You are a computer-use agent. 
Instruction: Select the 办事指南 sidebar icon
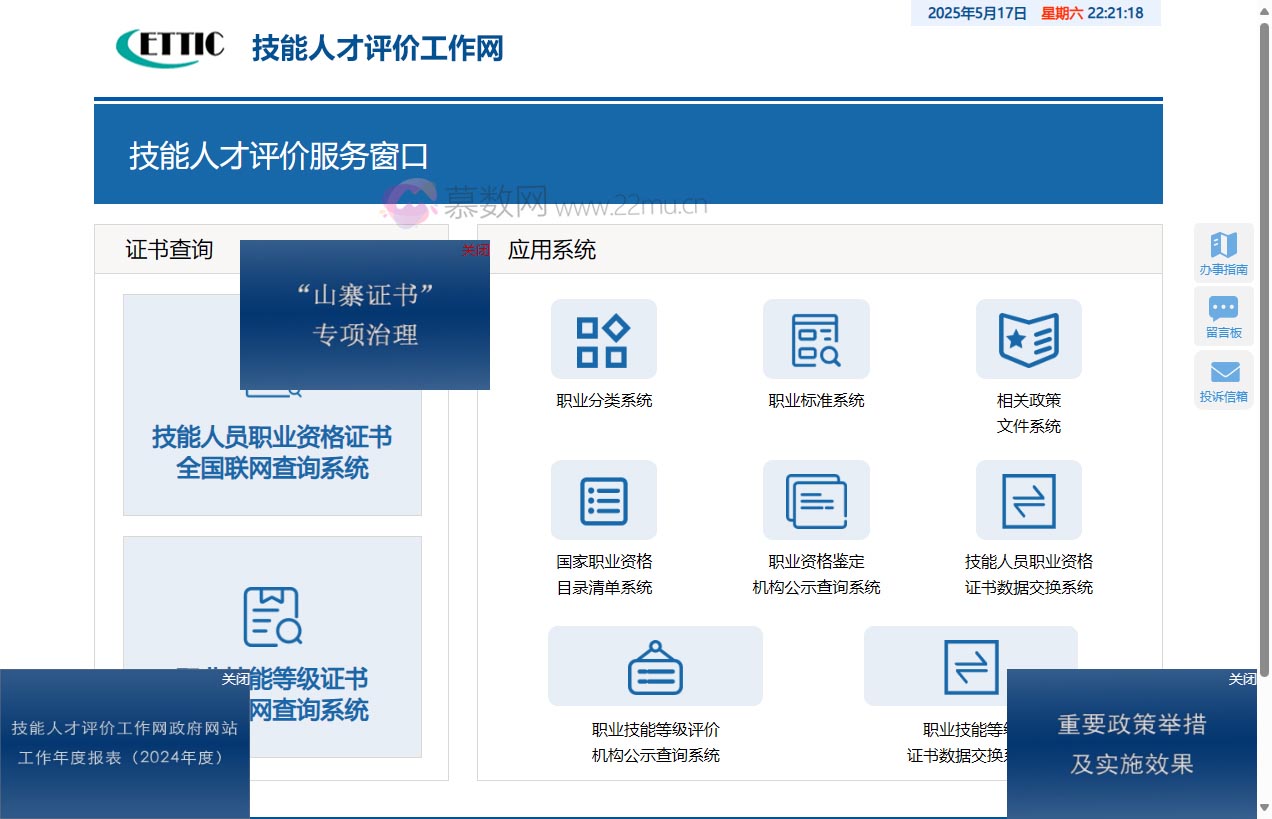(x=1223, y=251)
